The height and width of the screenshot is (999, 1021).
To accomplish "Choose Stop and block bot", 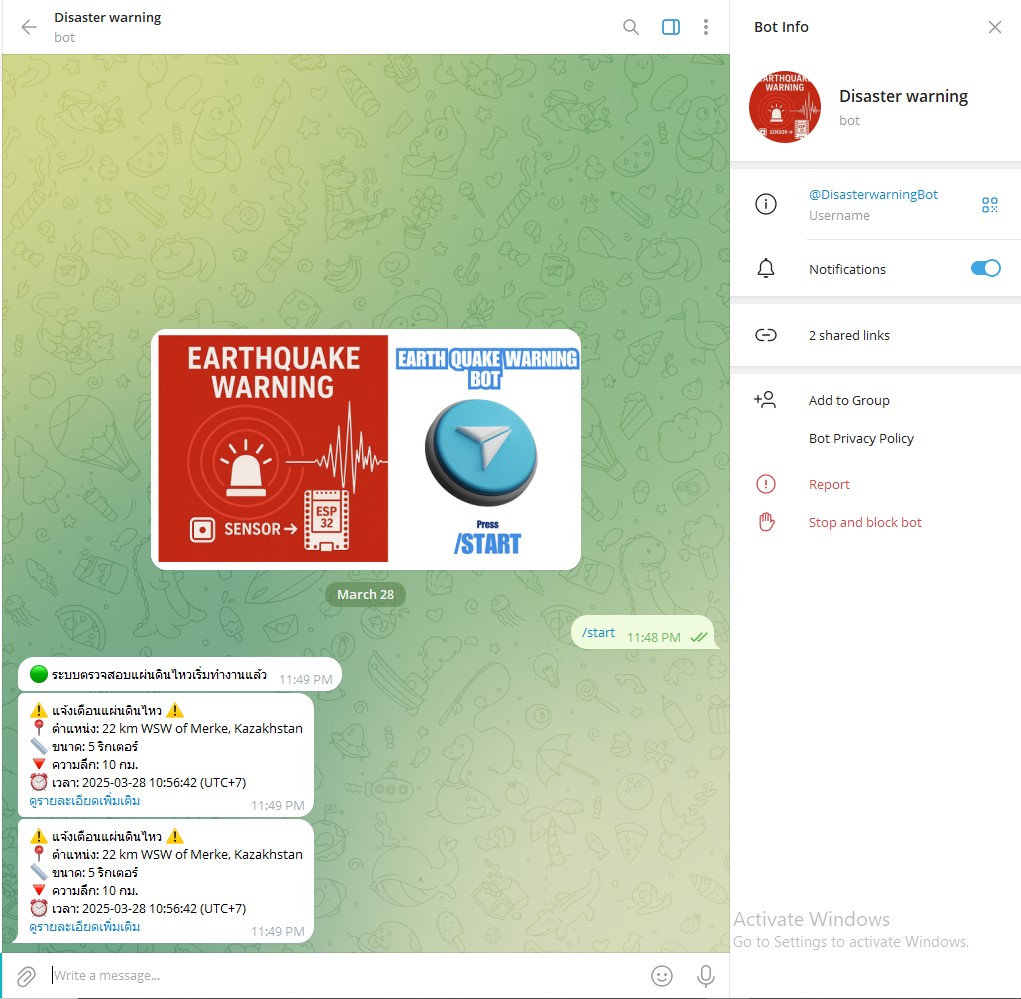I will pos(864,522).
